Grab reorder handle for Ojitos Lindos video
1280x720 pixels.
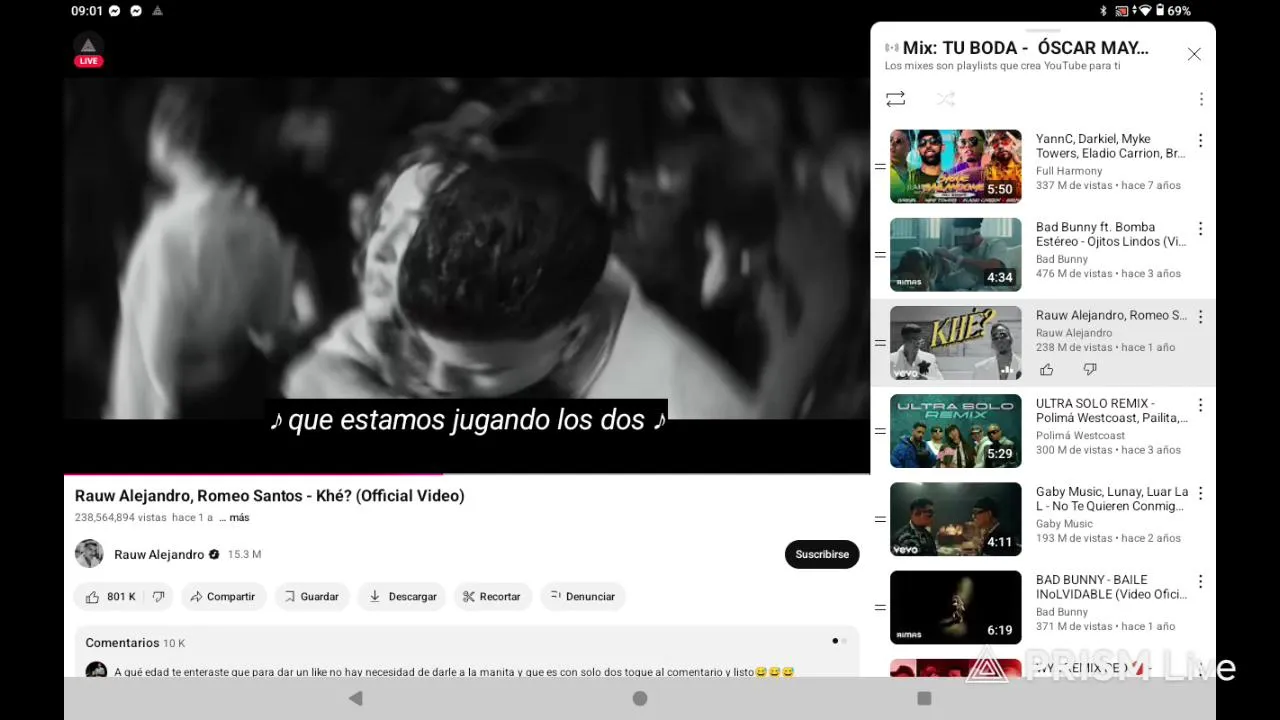tap(880, 255)
